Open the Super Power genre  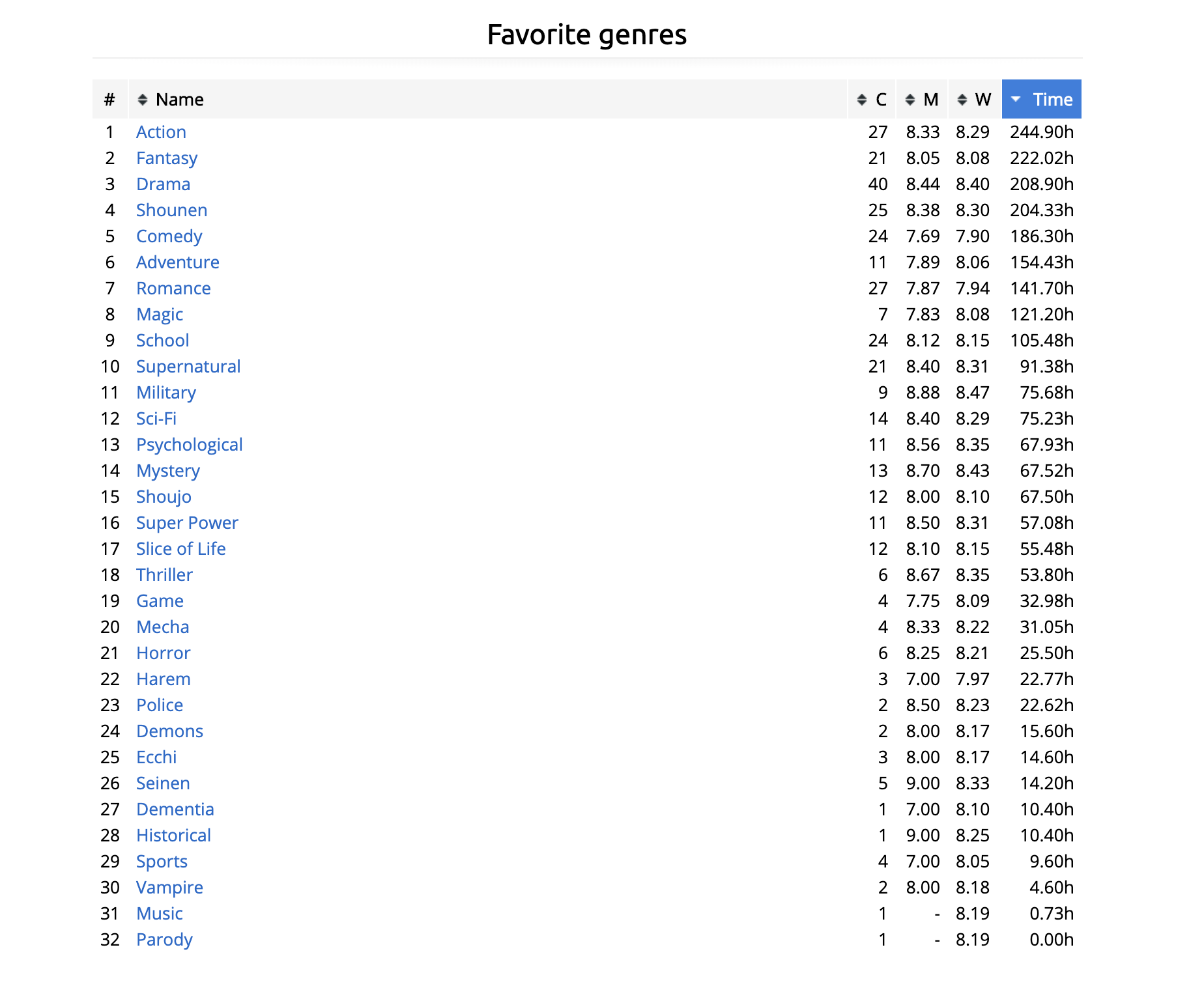coord(187,523)
